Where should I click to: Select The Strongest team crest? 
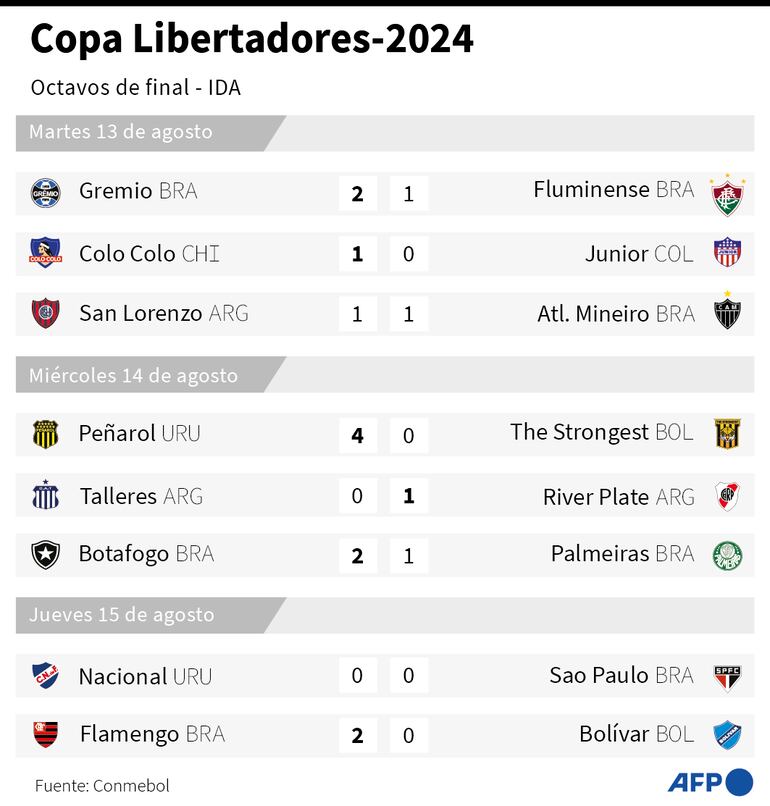[726, 434]
